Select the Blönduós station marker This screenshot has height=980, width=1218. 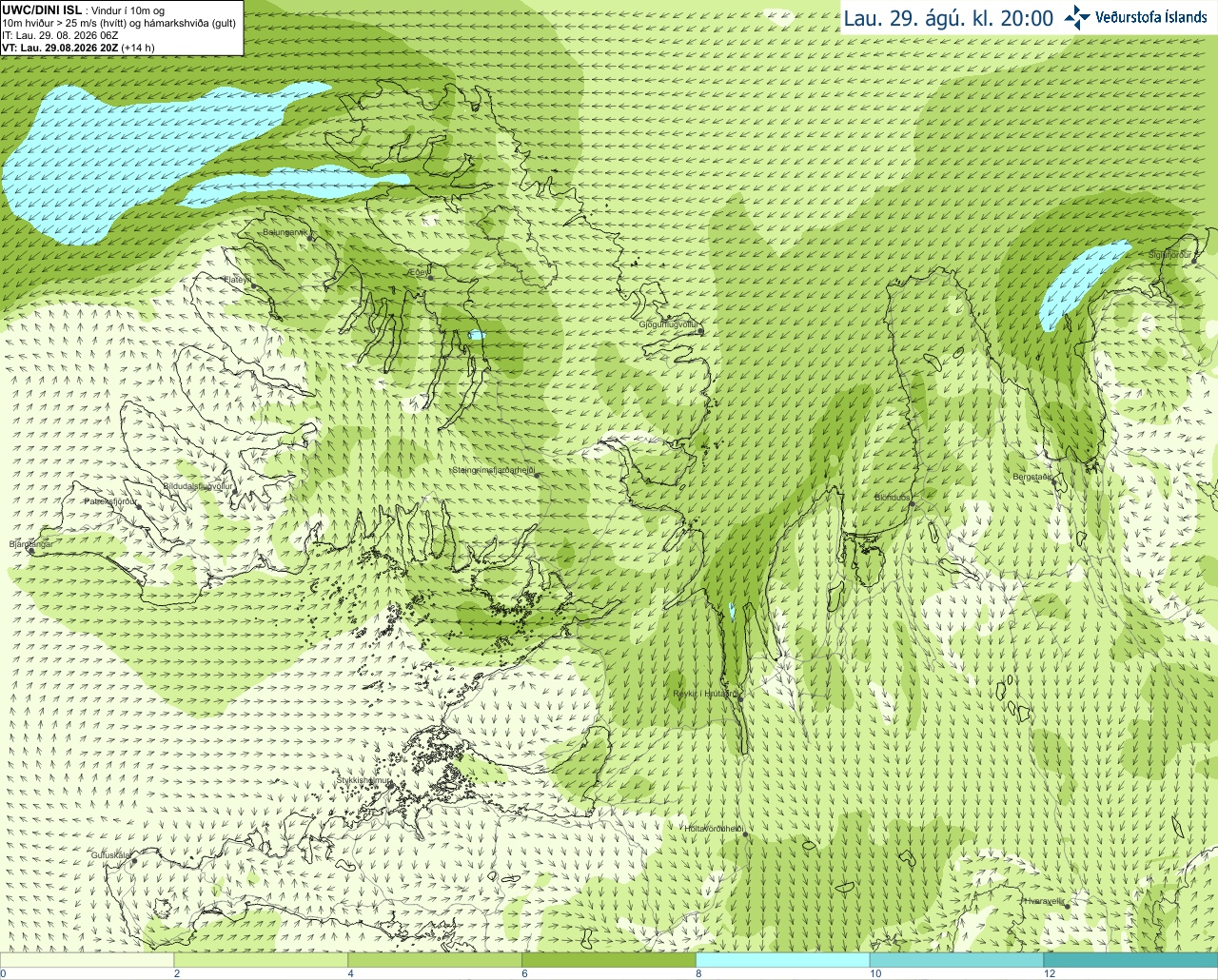pyautogui.click(x=912, y=503)
